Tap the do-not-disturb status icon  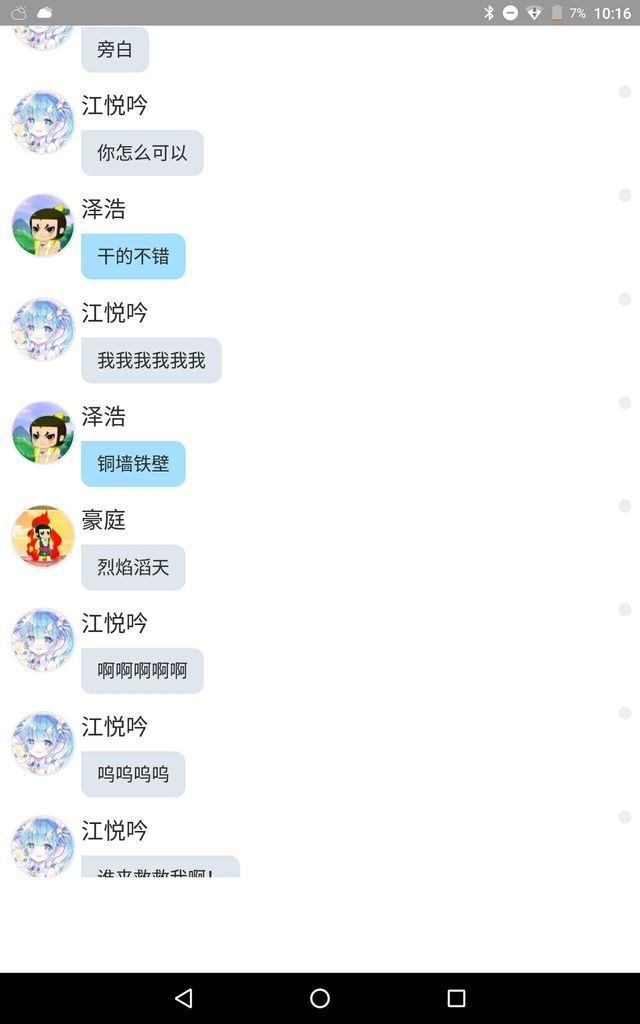[511, 12]
